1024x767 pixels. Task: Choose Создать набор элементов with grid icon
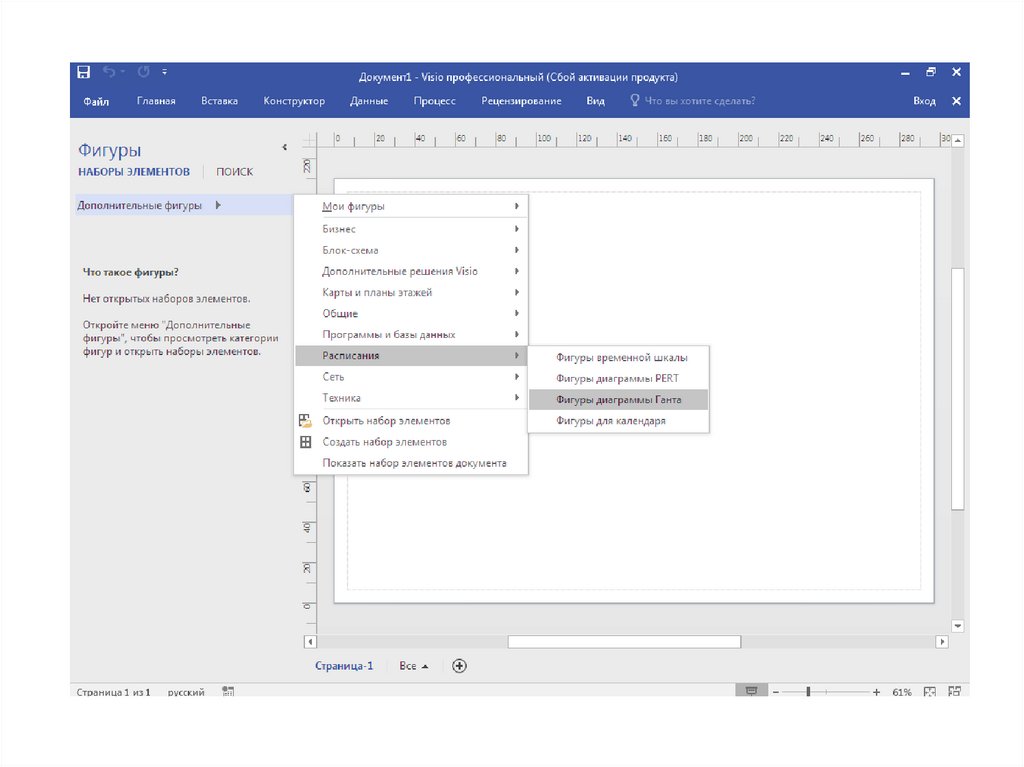click(x=384, y=442)
